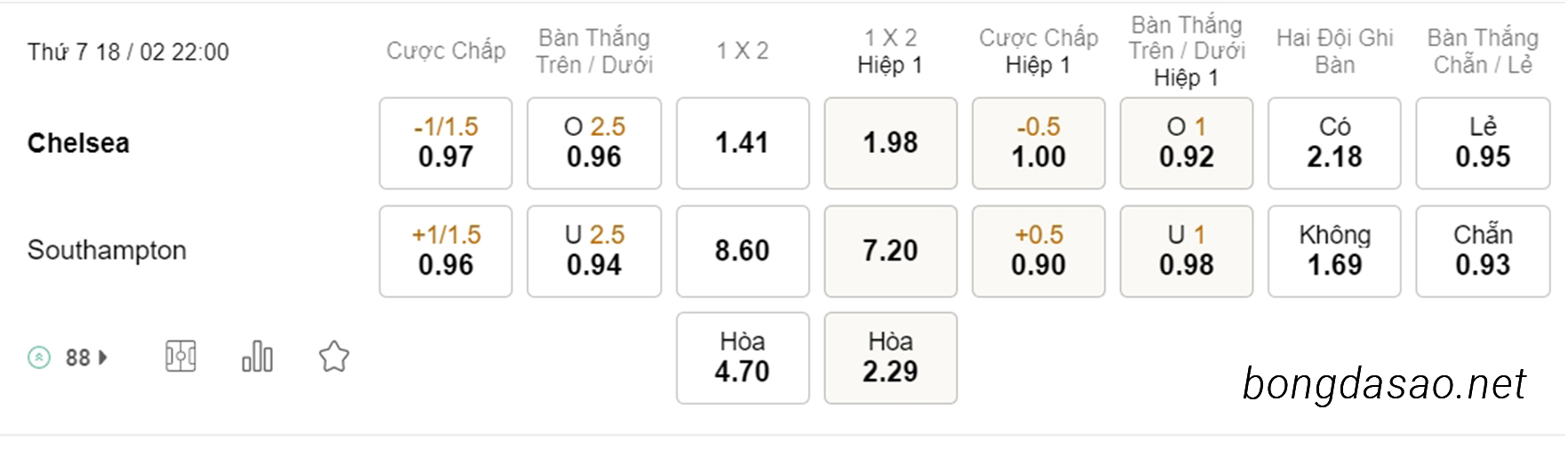Select Southampton handicap +1/1.5 at 0.96
1568x450 pixels.
[446, 251]
